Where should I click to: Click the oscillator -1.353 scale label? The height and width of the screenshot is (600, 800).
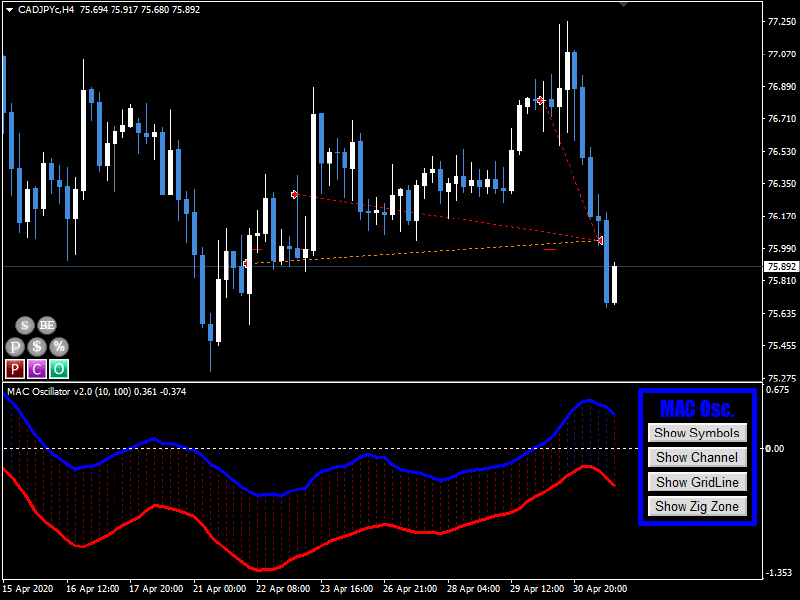(x=781, y=572)
